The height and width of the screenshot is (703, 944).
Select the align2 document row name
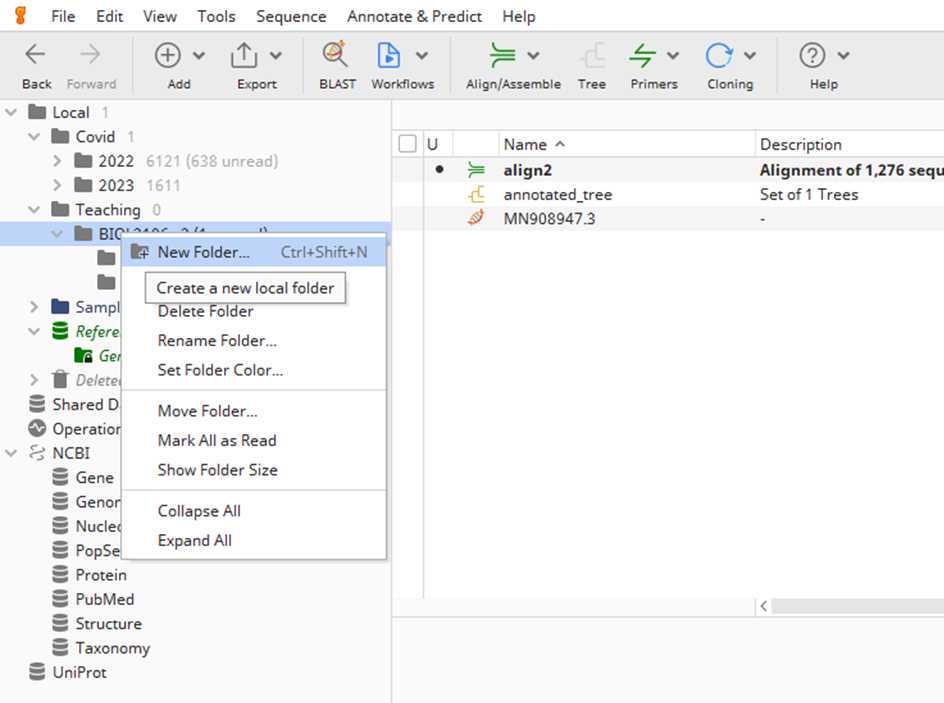(x=527, y=170)
